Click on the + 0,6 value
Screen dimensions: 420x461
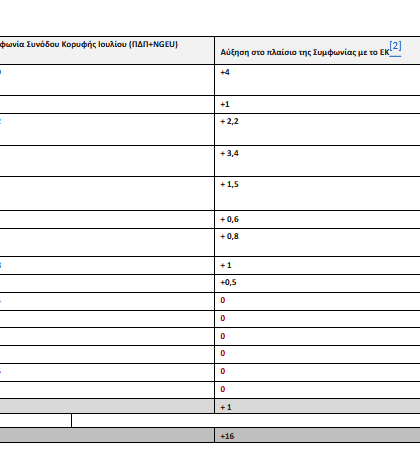229,219
